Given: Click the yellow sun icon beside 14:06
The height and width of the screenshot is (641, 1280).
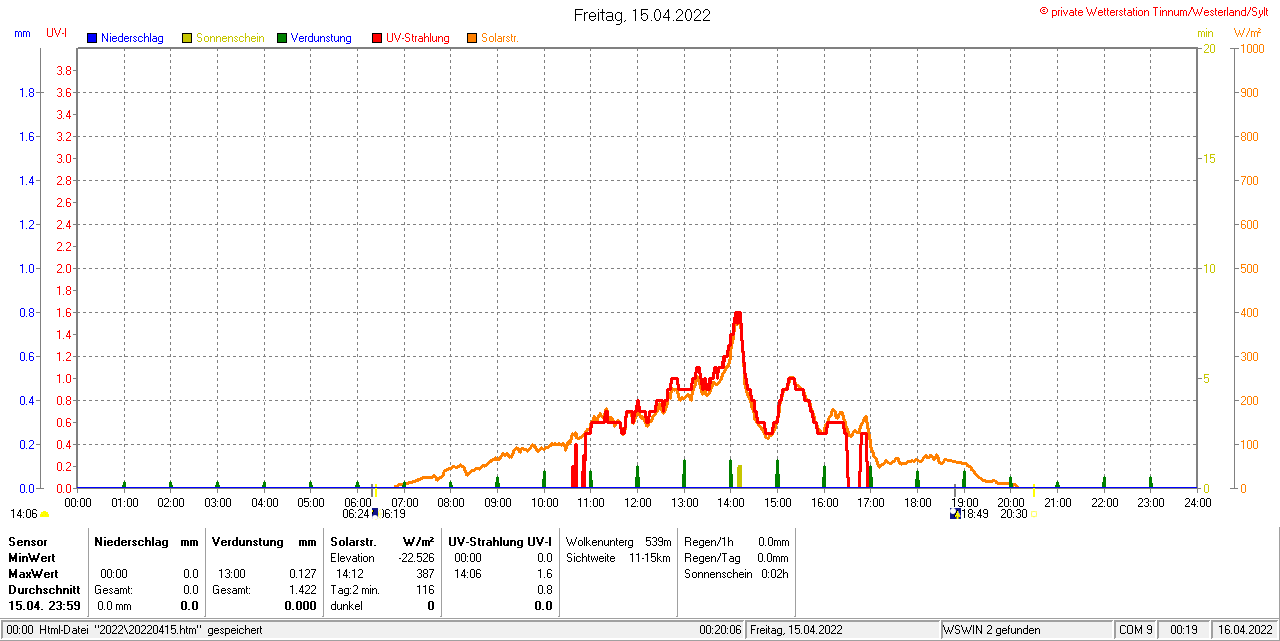Looking at the screenshot, I should point(44,514).
